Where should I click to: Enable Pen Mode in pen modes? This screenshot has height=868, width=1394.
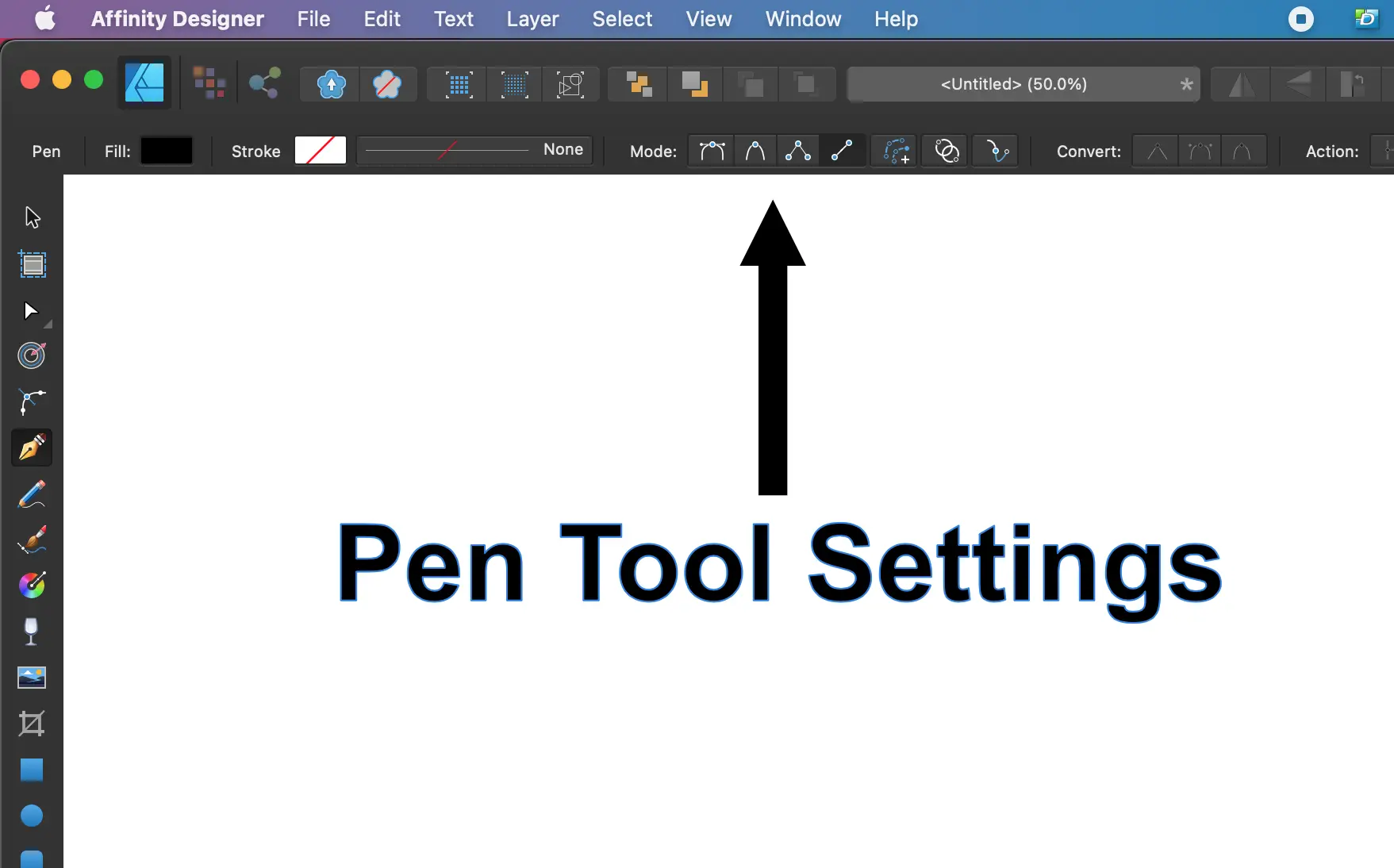pyautogui.click(x=712, y=151)
